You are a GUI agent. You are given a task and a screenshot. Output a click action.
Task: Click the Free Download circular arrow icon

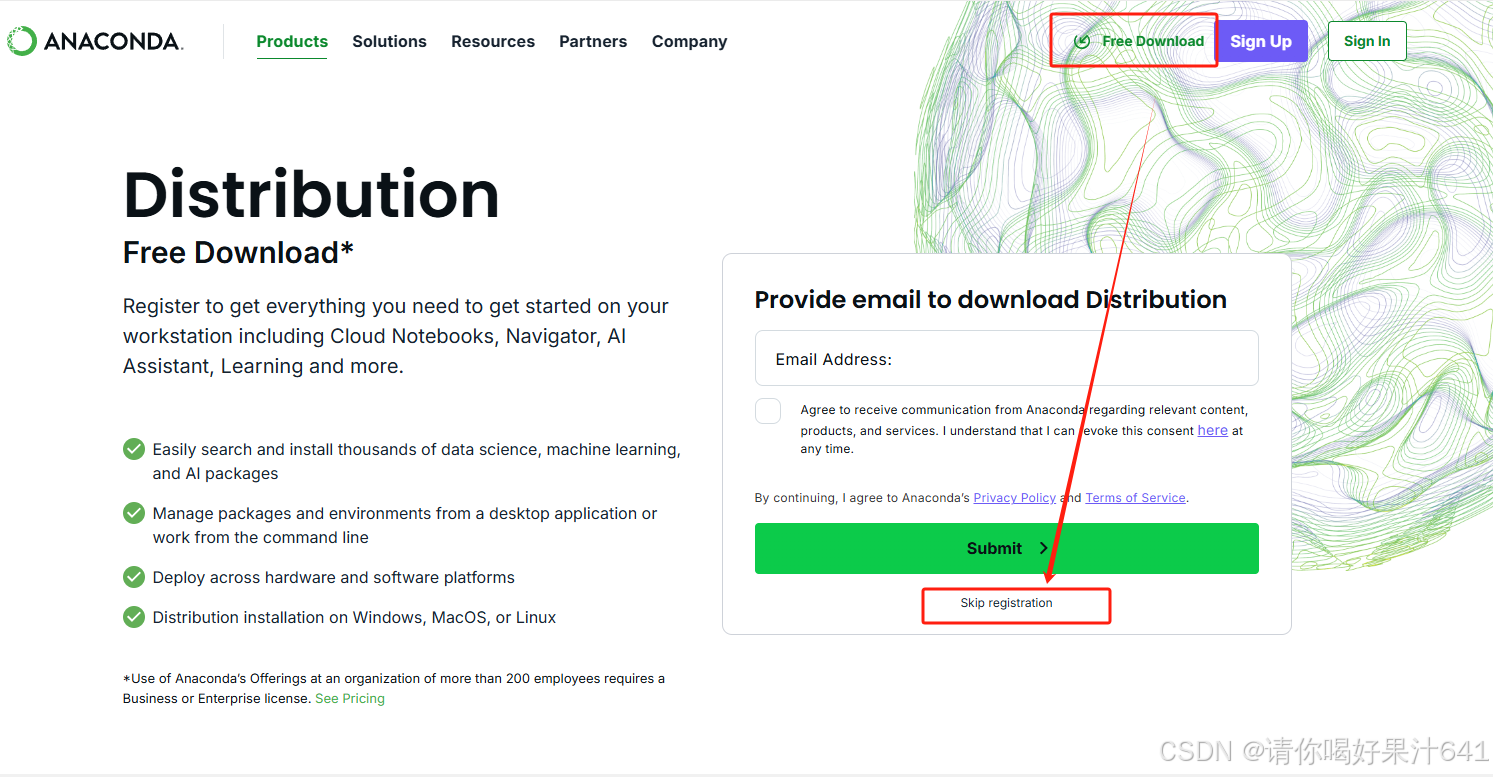tap(1081, 41)
